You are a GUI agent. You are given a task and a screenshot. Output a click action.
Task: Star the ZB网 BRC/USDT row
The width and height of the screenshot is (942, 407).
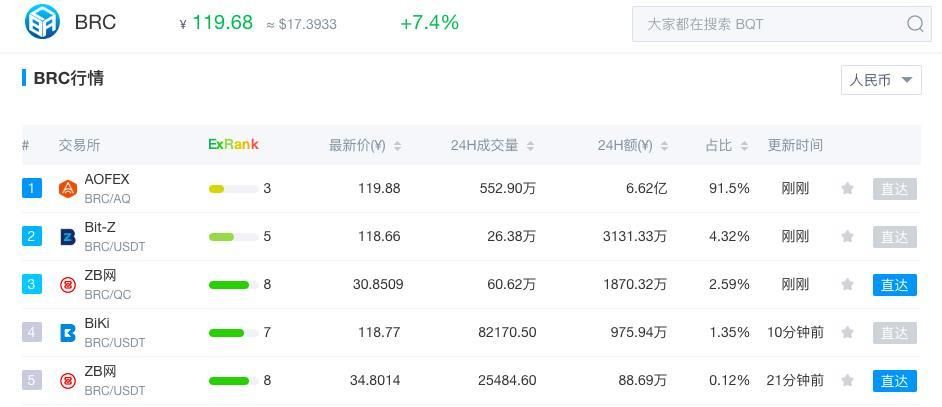(x=847, y=381)
